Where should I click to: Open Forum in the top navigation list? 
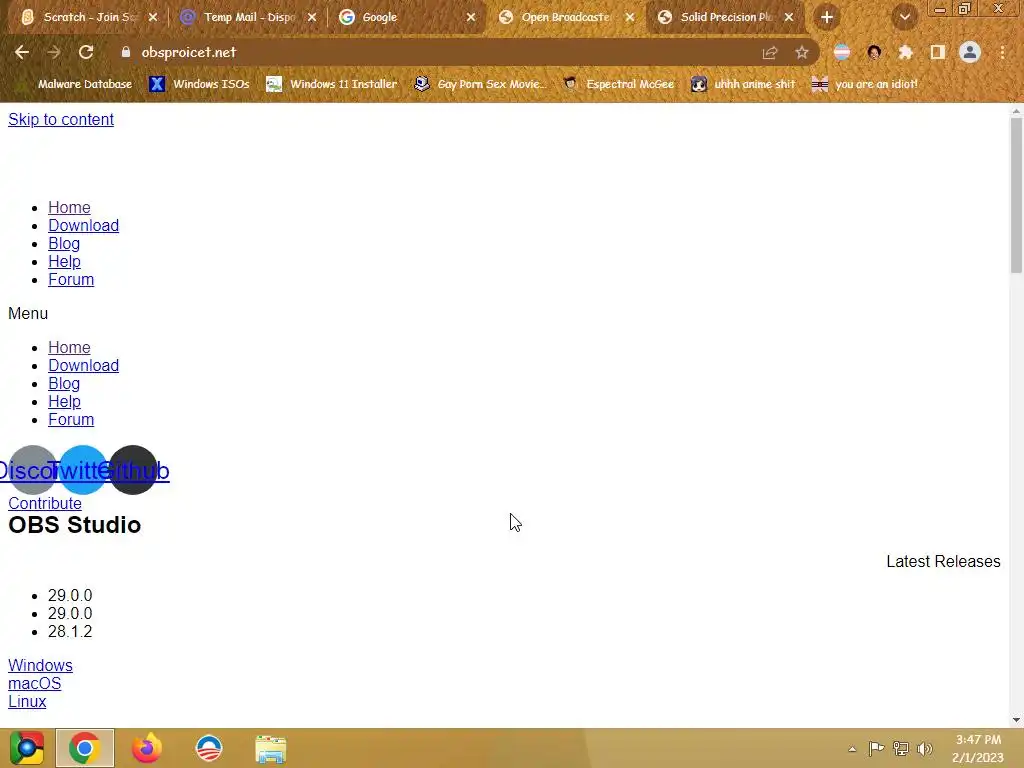point(71,280)
